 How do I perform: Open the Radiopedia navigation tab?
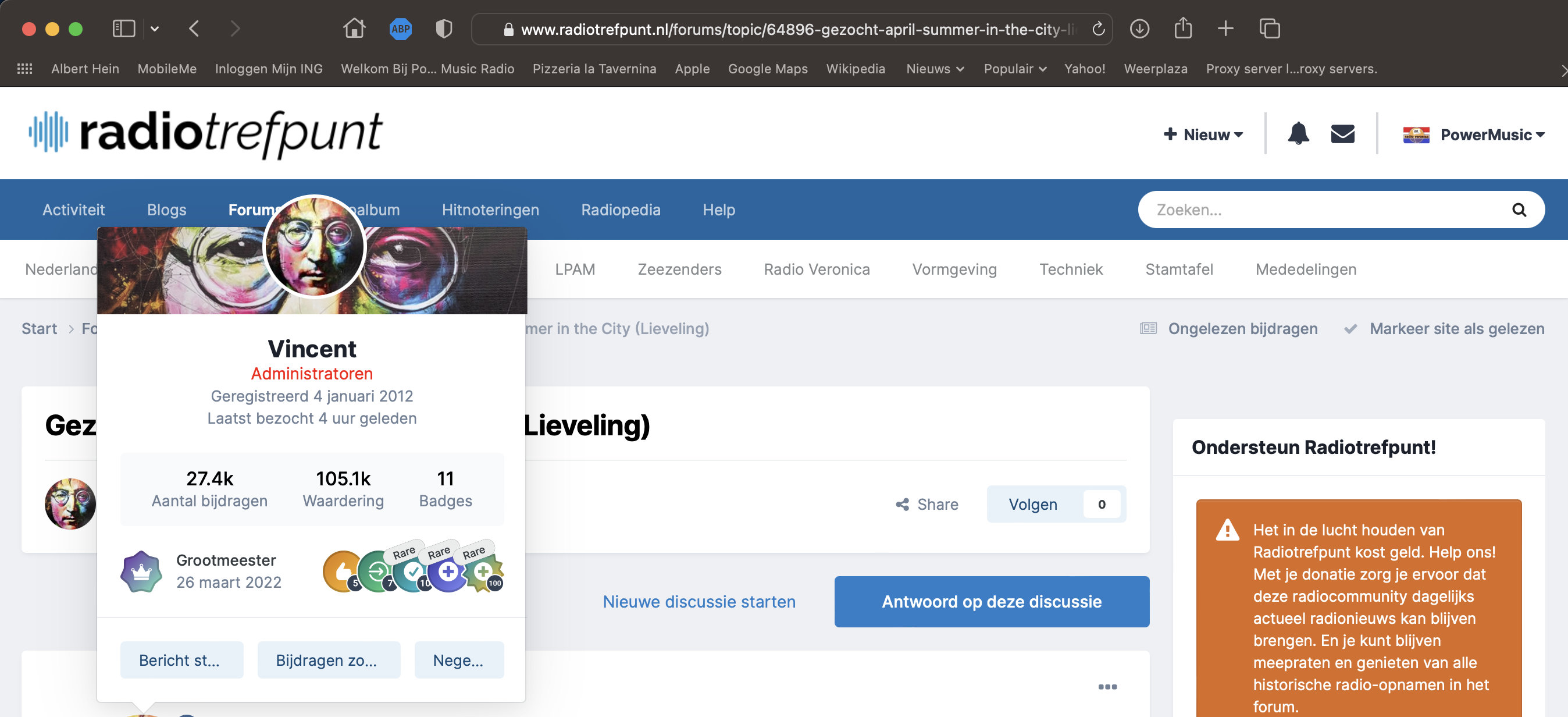620,210
